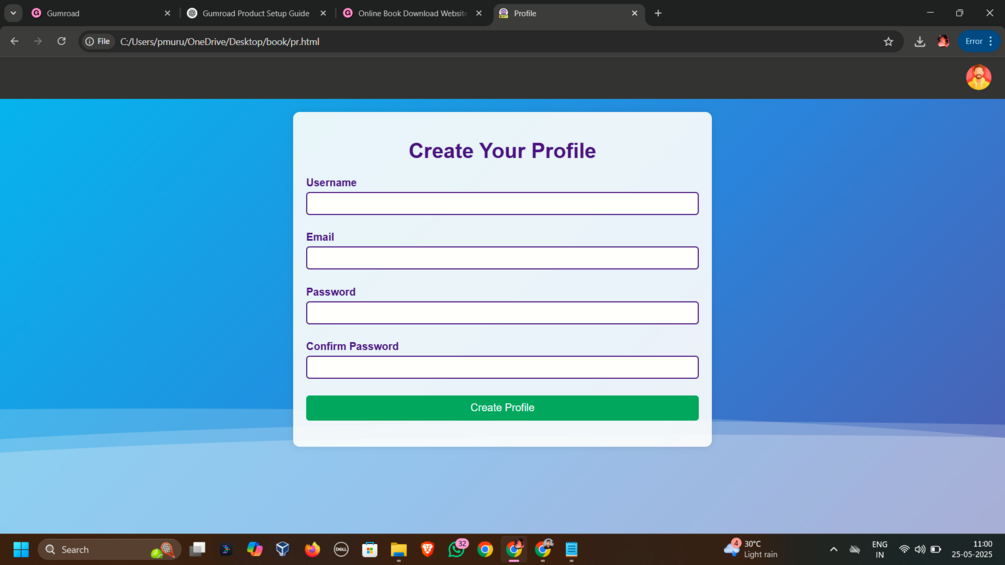The height and width of the screenshot is (565, 1005).
Task: Close the Gumroad tab
Action: point(167,13)
